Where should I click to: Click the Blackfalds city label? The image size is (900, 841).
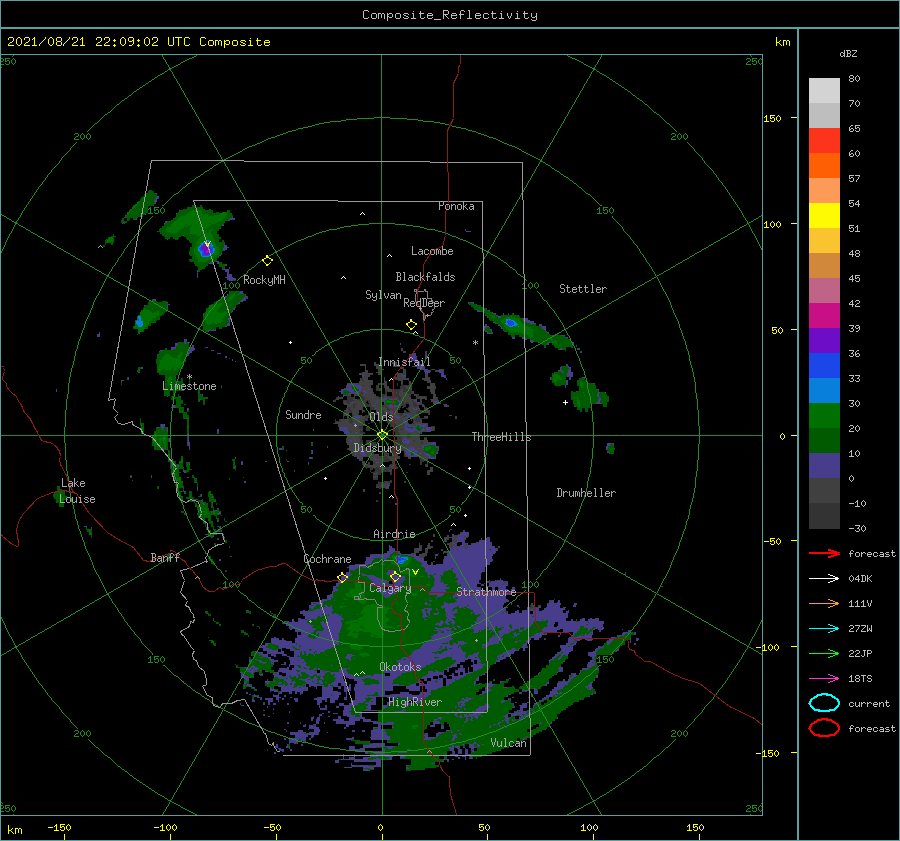(425, 277)
